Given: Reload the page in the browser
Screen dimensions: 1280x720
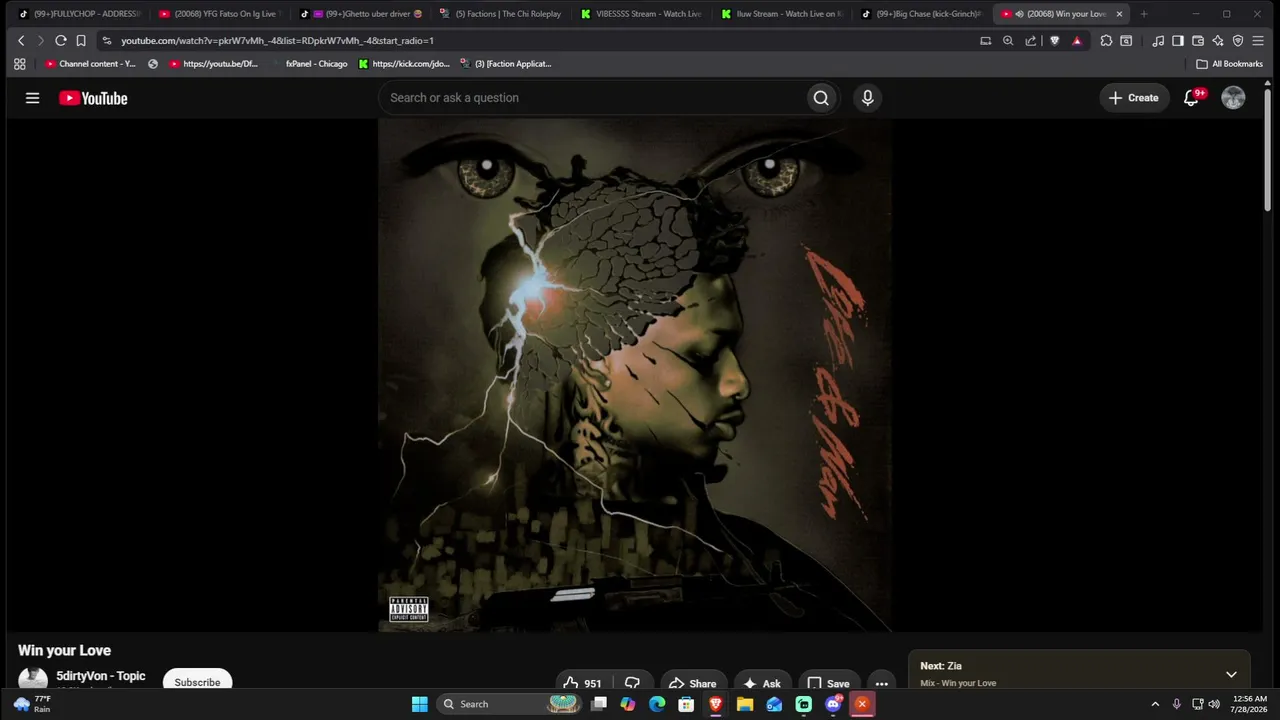Looking at the screenshot, I should pos(61,41).
